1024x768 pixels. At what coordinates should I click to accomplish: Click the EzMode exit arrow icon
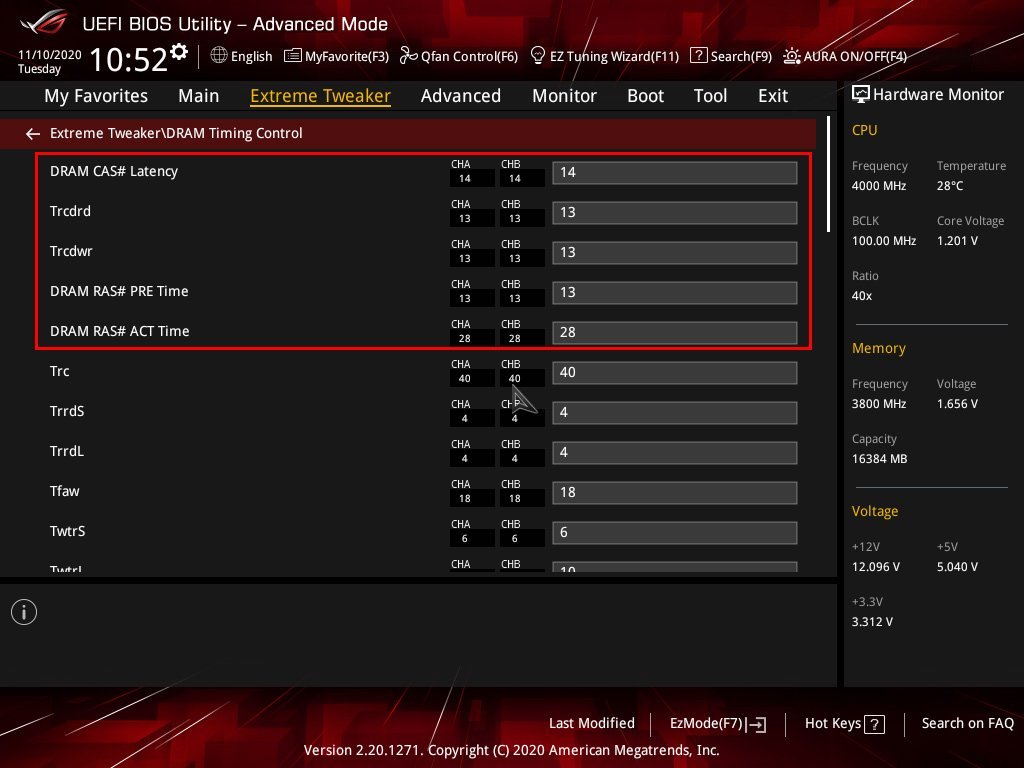pyautogui.click(x=757, y=724)
